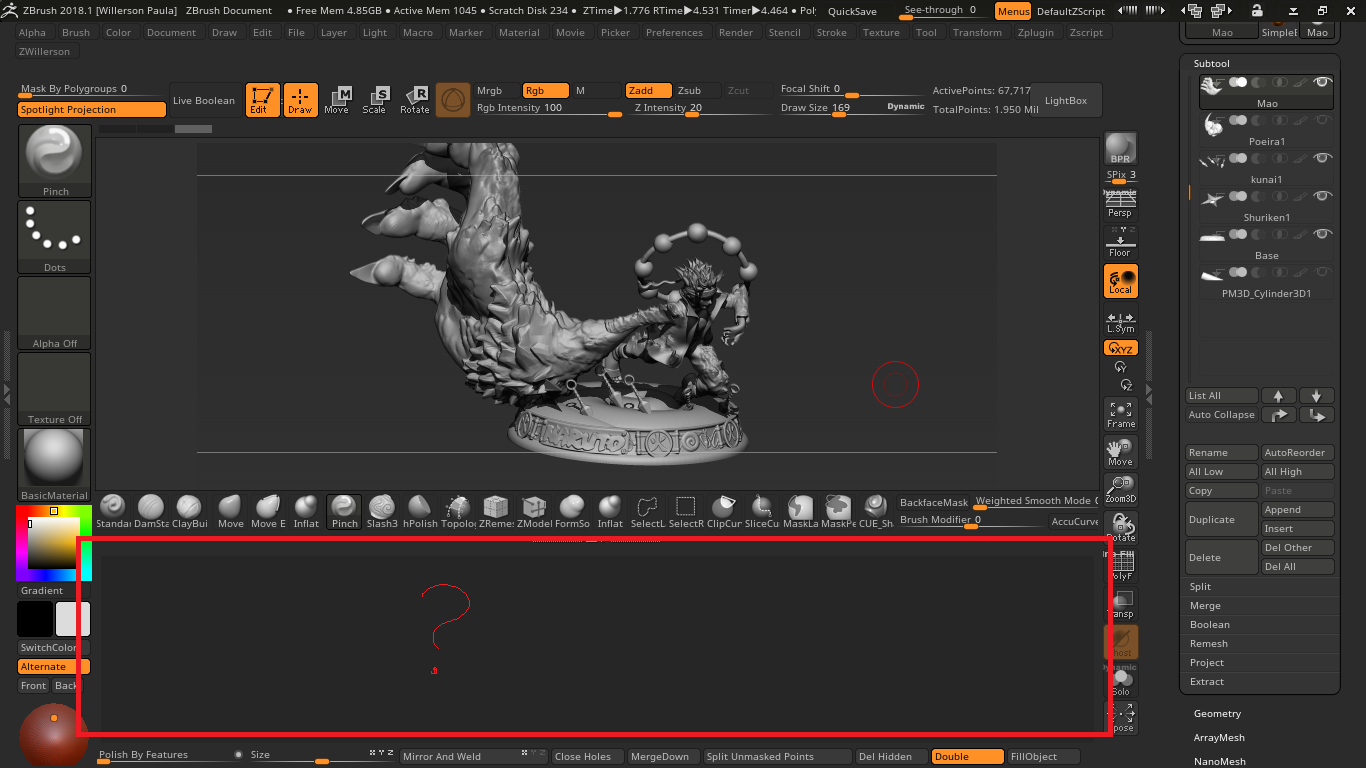
Task: Choose the ClayBuildup brush
Action: click(x=189, y=511)
